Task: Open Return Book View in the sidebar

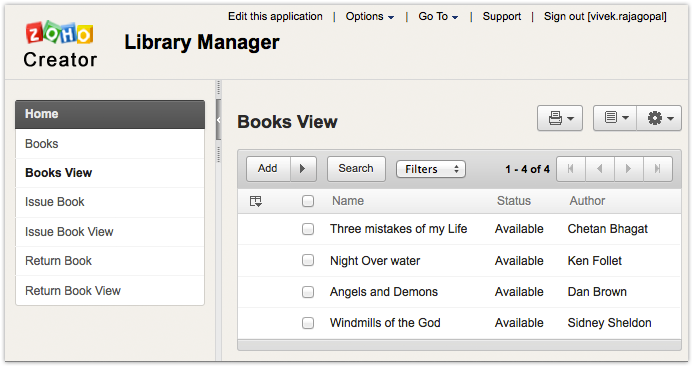Action: pyautogui.click(x=110, y=291)
